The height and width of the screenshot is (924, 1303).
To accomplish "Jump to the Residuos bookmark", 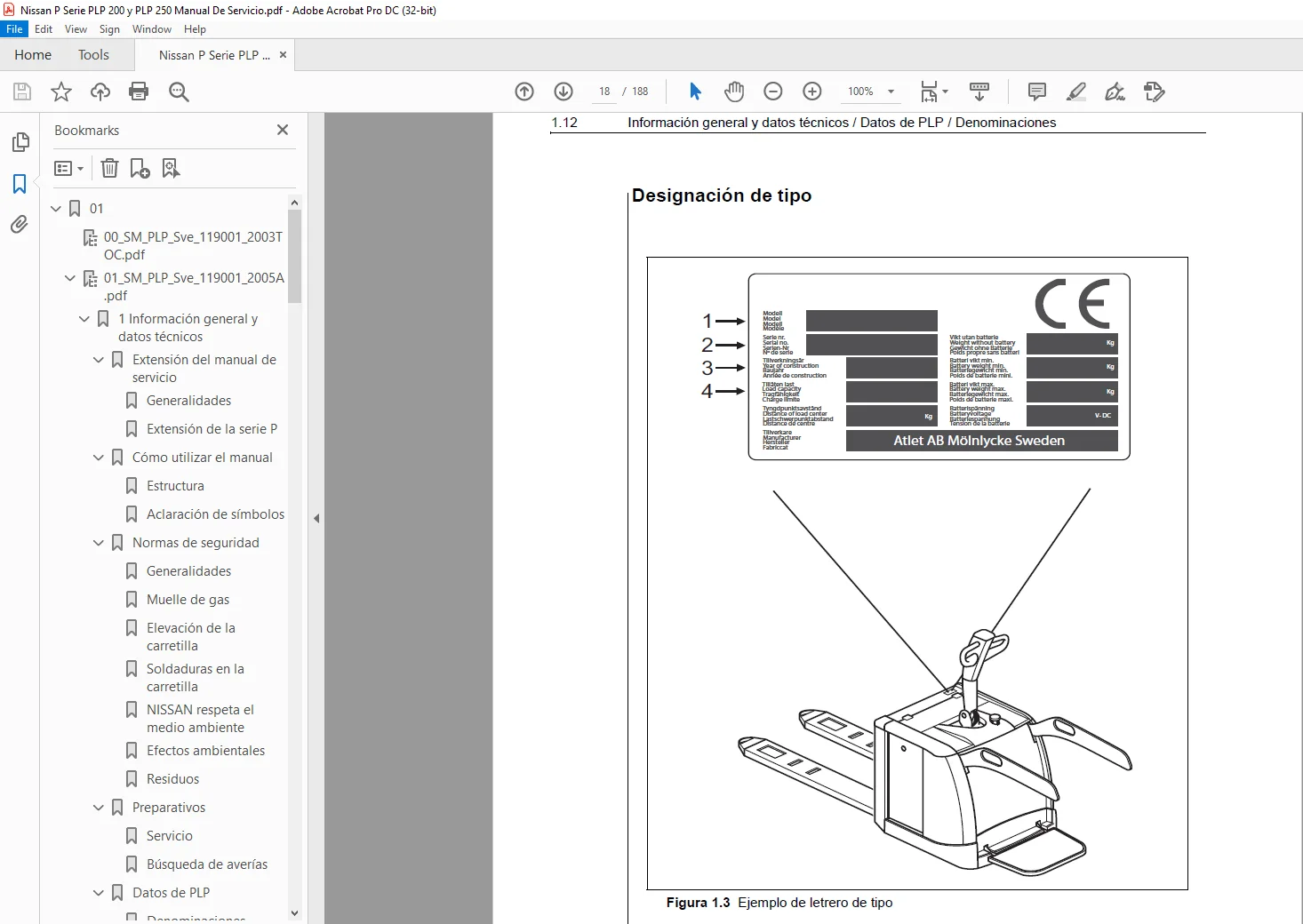I will [172, 779].
